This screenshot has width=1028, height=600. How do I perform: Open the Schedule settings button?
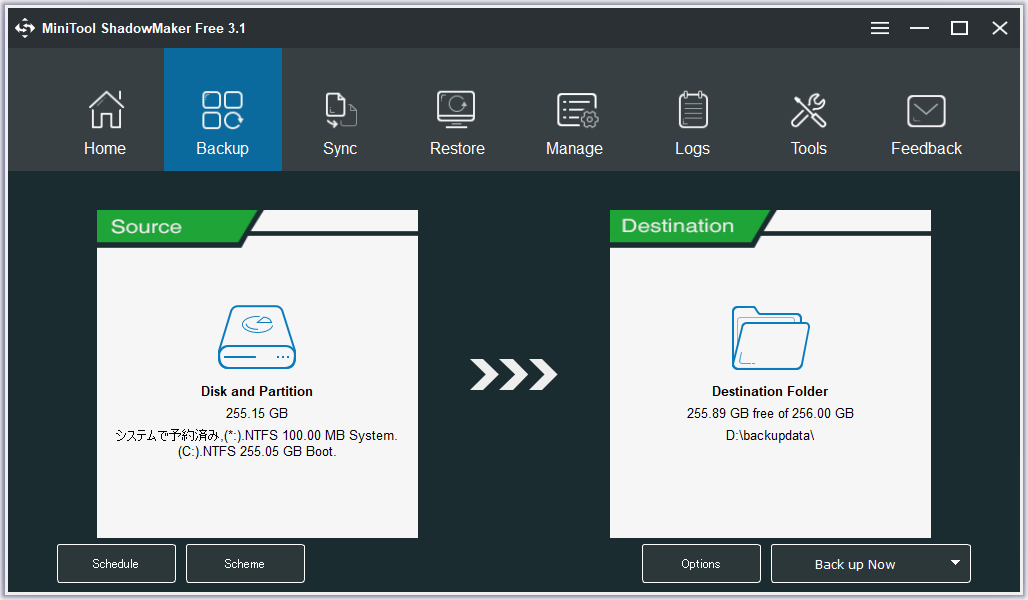(116, 563)
